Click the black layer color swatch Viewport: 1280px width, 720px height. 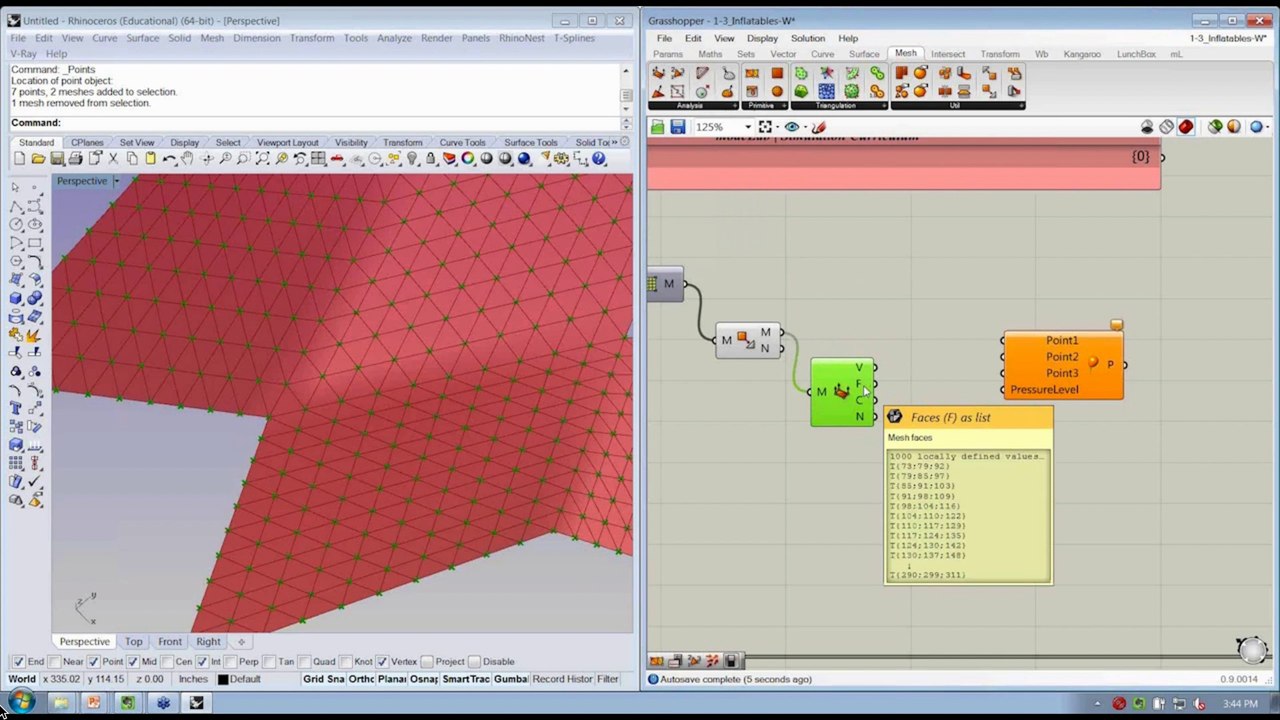point(223,680)
